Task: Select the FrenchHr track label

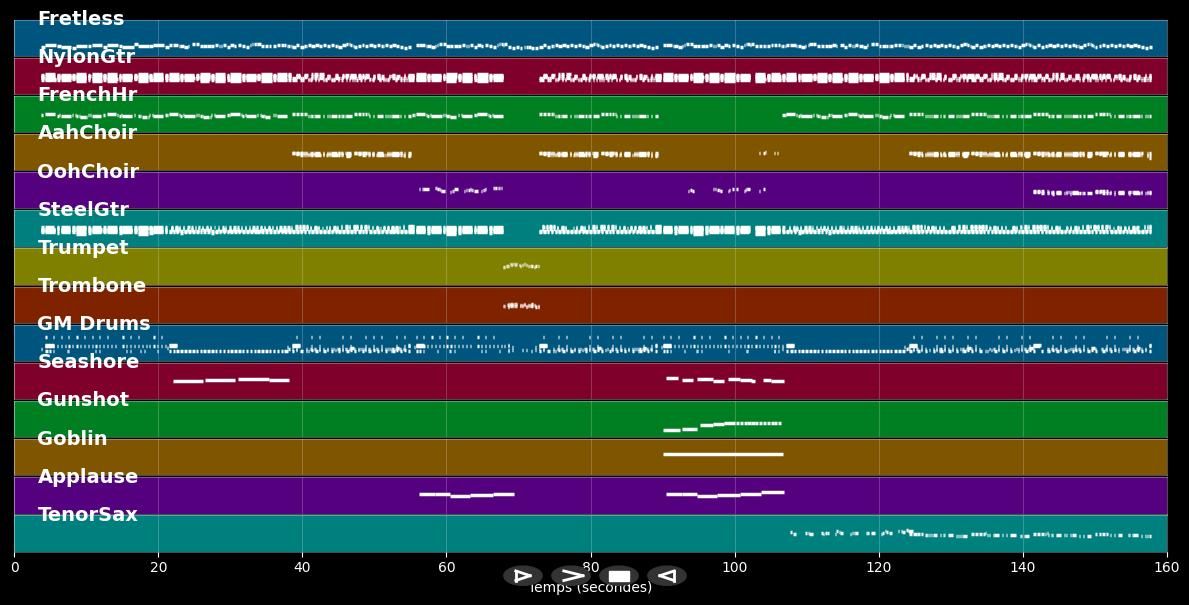Action: coord(89,94)
